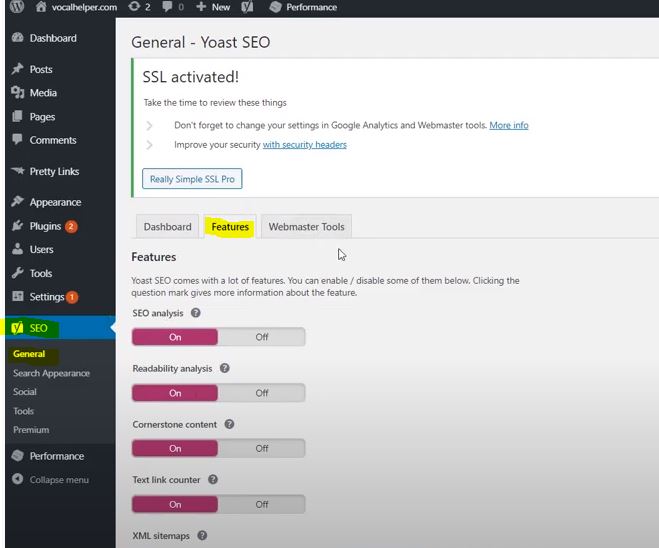The width and height of the screenshot is (659, 548).
Task: Open help for Text link counter question mark
Action: [x=213, y=479]
